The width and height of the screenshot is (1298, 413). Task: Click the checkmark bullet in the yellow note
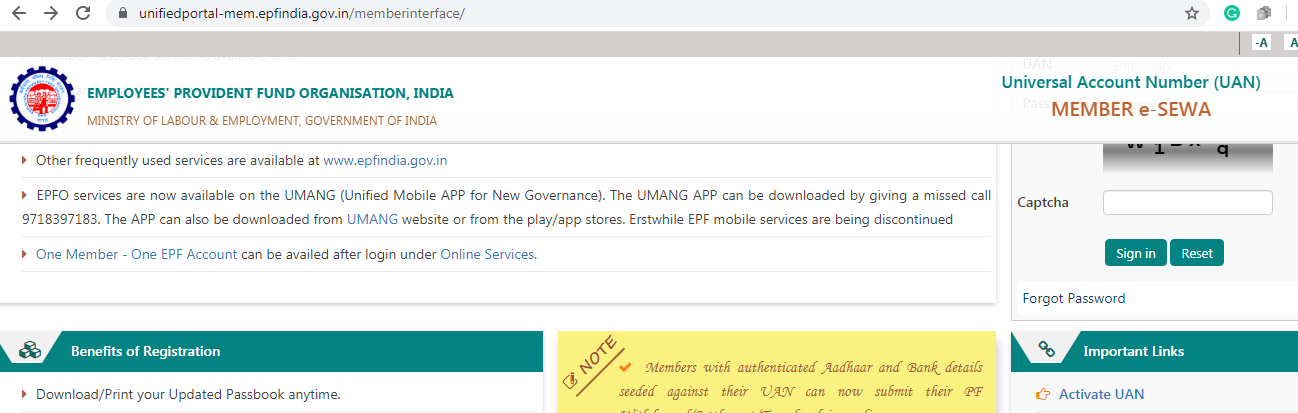pyautogui.click(x=625, y=368)
